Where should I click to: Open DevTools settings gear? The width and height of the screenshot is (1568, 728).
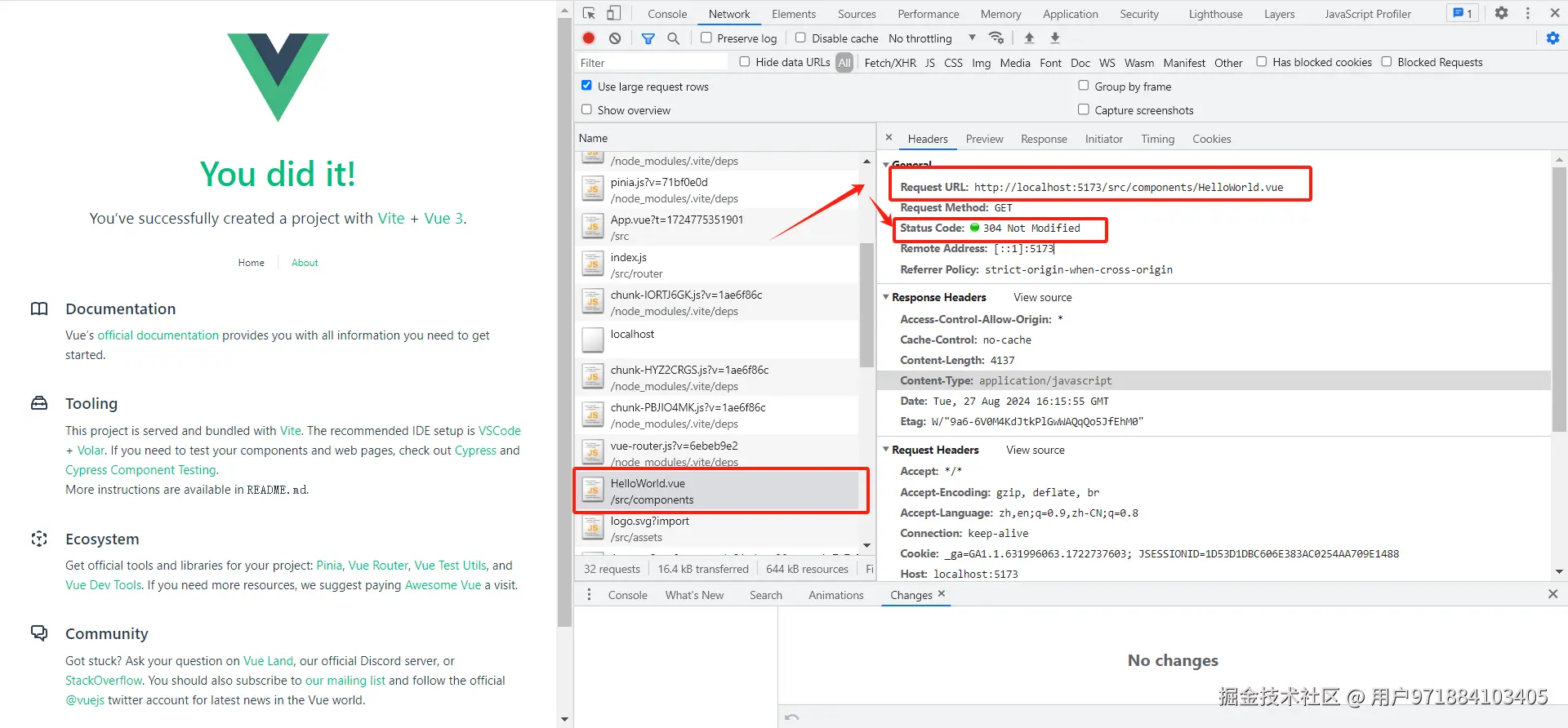click(1501, 13)
